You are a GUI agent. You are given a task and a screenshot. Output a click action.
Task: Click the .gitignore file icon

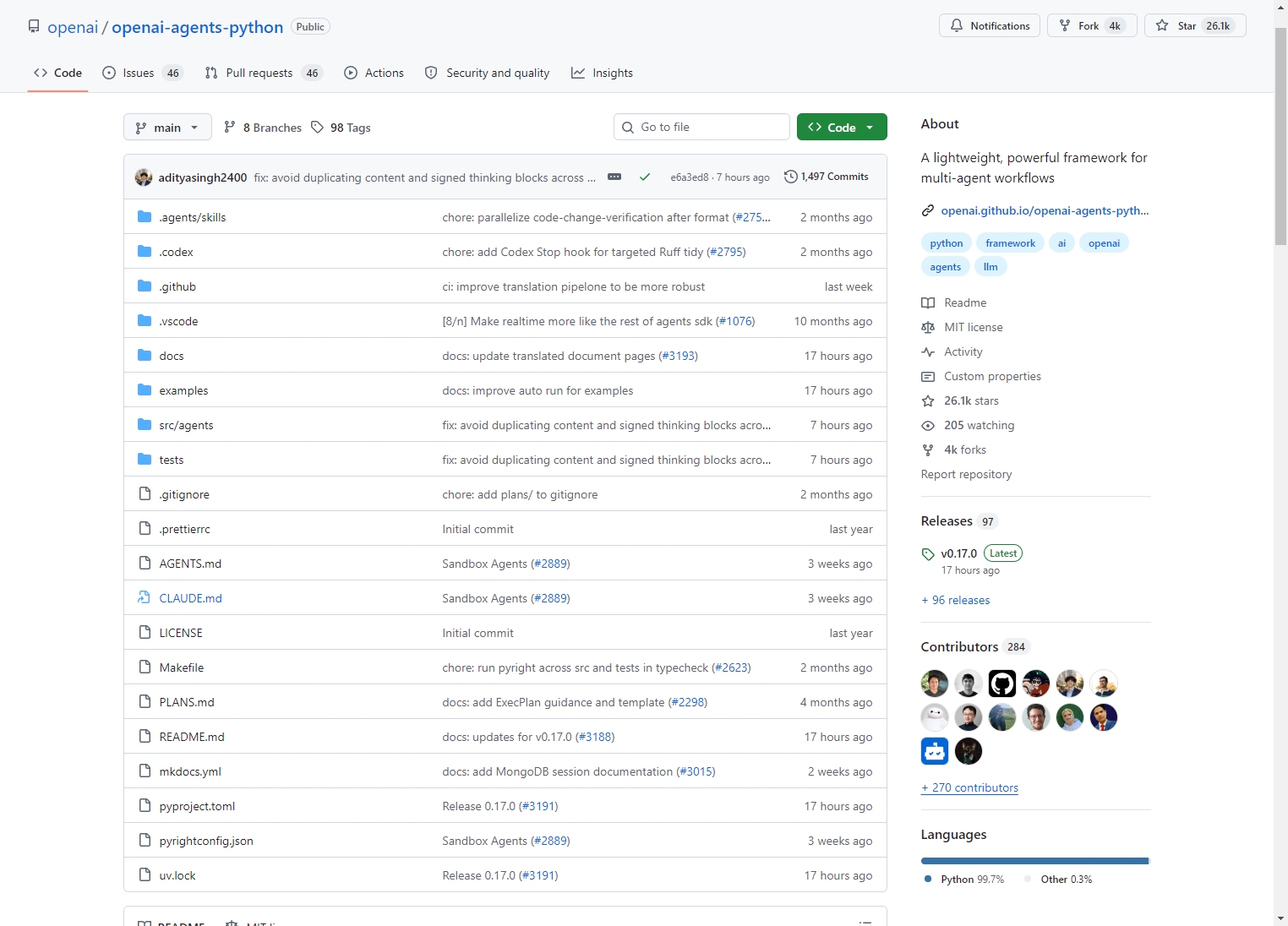(145, 493)
